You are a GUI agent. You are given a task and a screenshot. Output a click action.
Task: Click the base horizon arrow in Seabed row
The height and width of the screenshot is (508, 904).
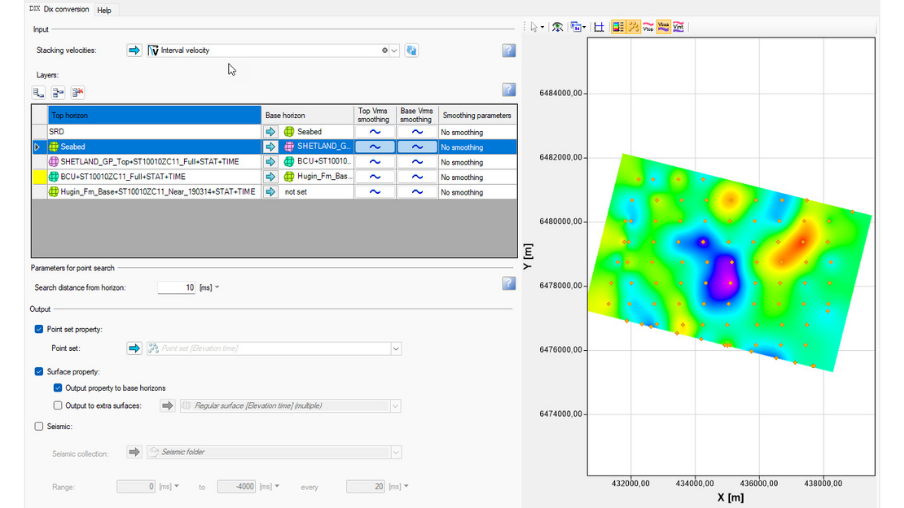click(270, 147)
